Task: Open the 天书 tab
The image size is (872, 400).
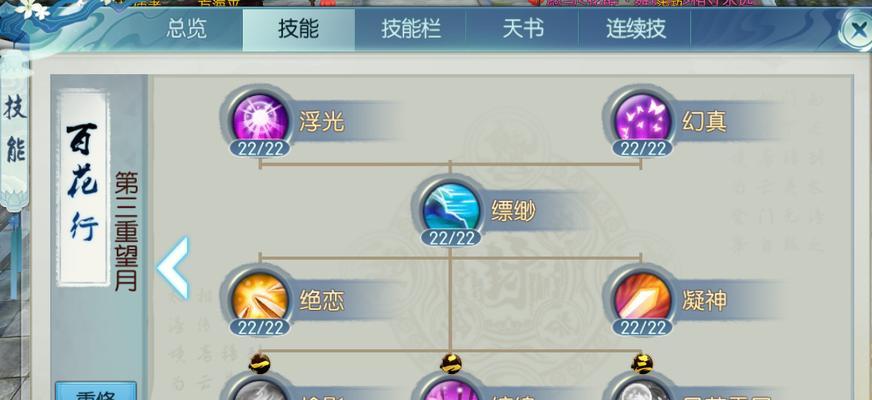Action: pos(523,29)
